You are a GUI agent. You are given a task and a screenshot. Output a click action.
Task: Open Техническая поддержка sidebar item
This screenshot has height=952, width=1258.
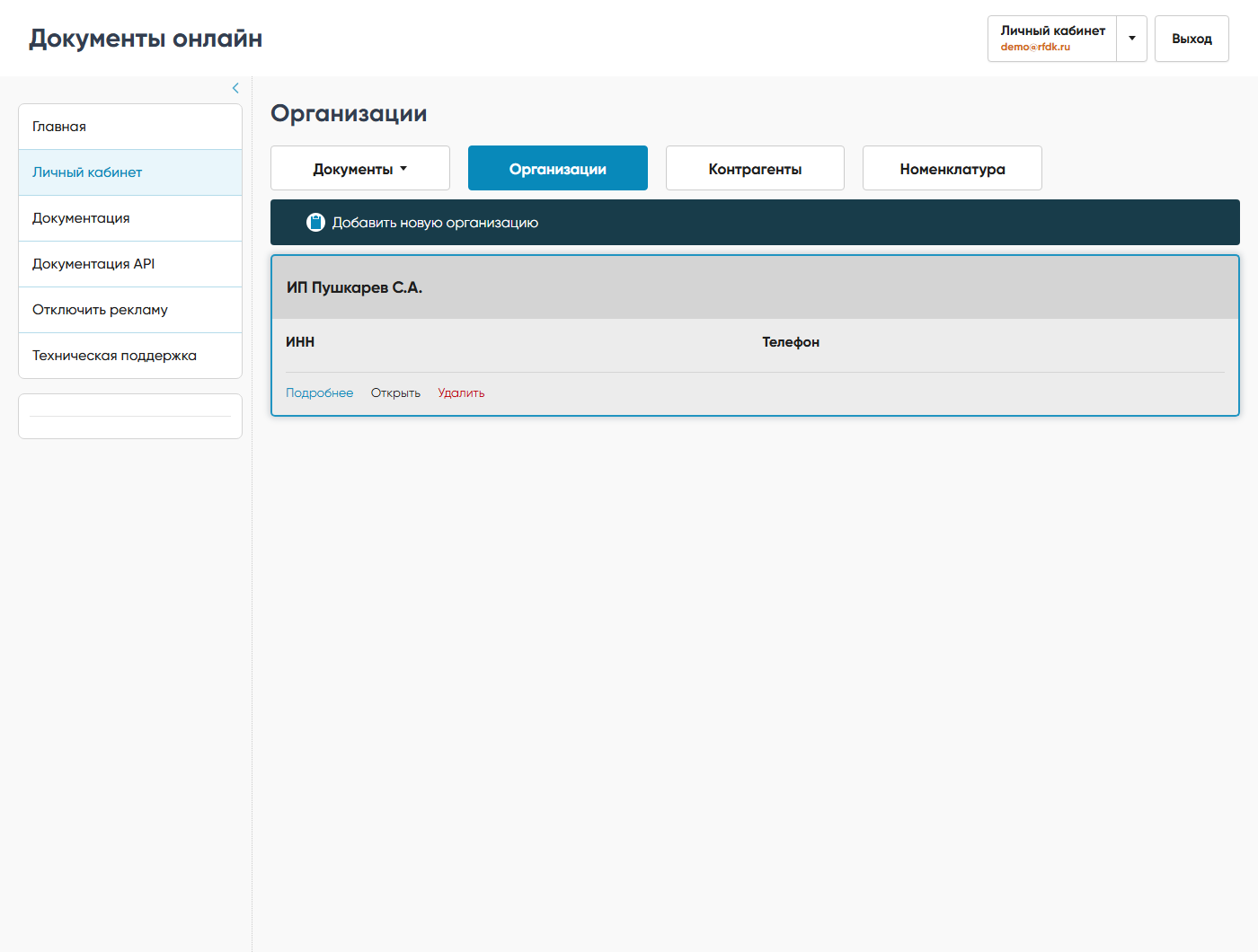[x=130, y=356]
